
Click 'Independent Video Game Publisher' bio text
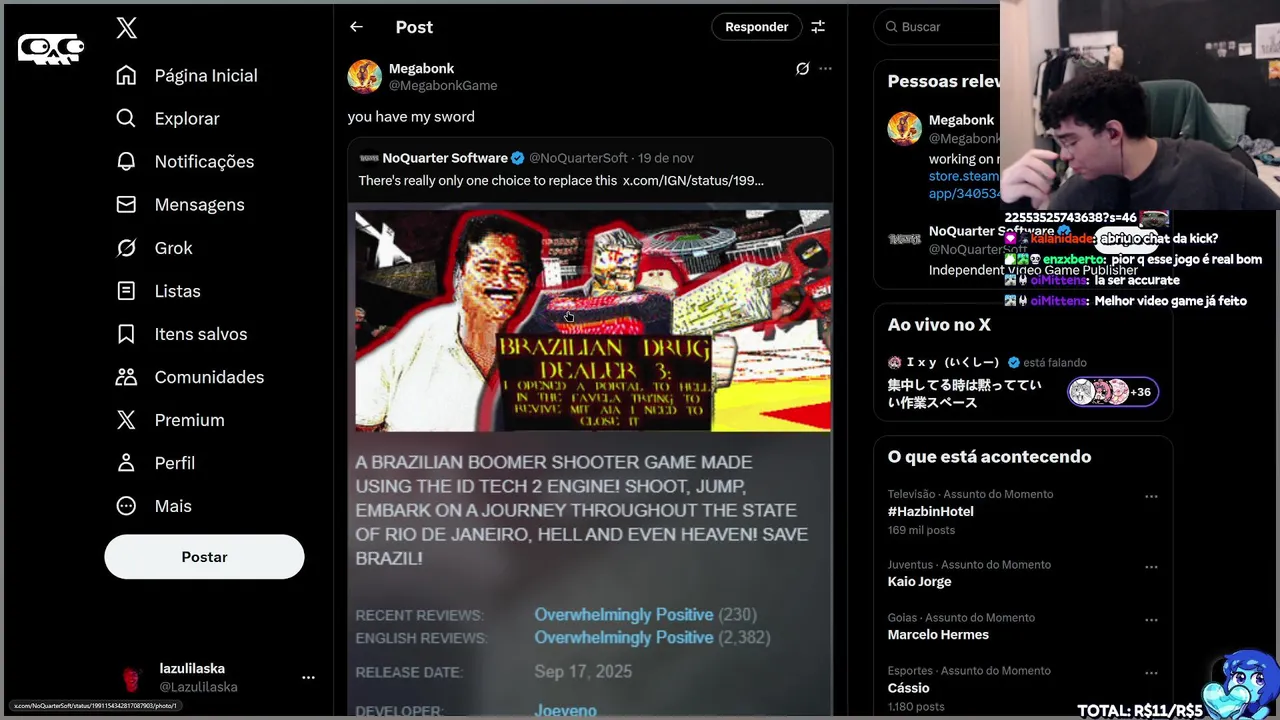pyautogui.click(x=1033, y=270)
